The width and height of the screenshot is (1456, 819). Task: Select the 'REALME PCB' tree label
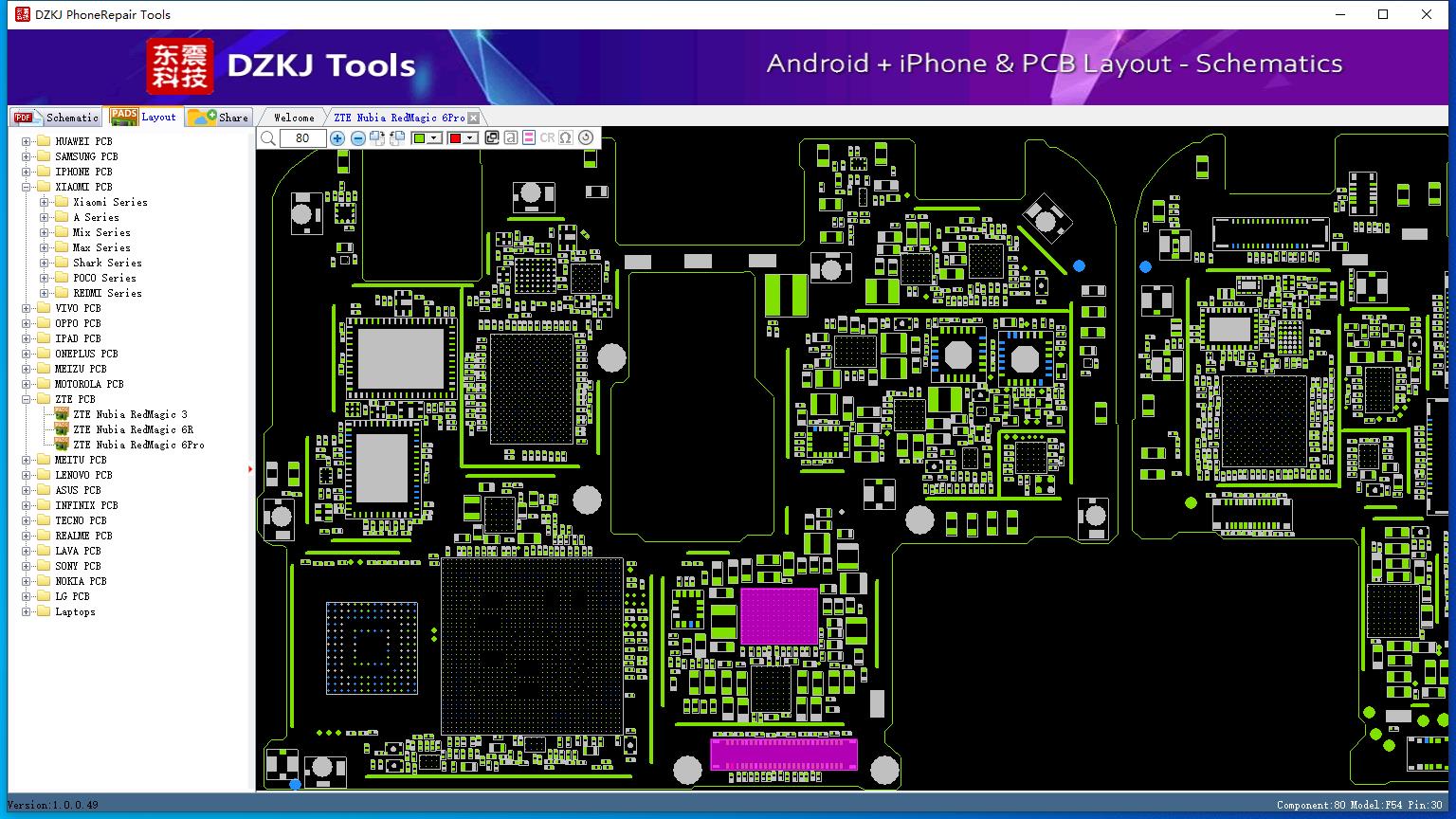[83, 536]
